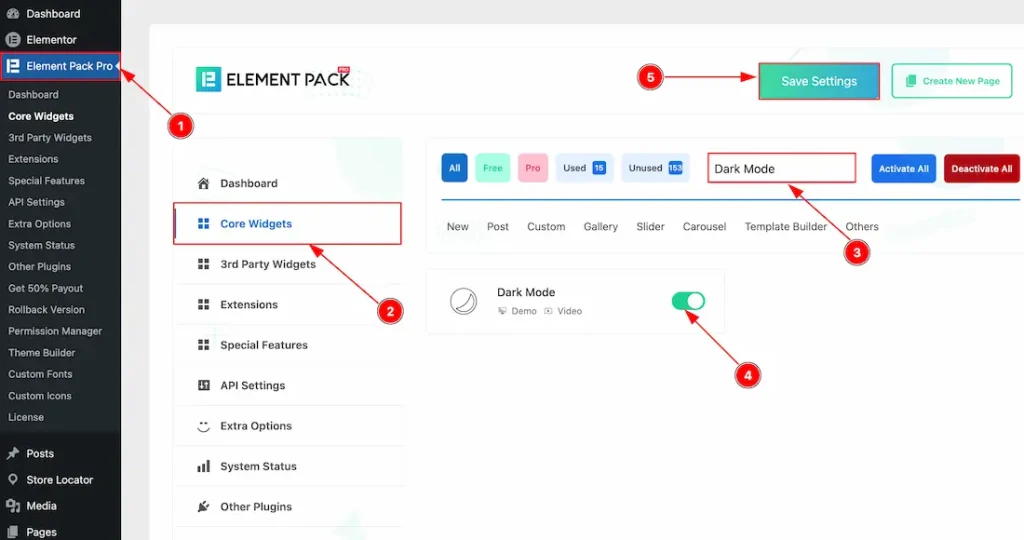Click the grid icon beside 3rd Party Widgets
Screen dimensions: 1024x540
coord(204,265)
